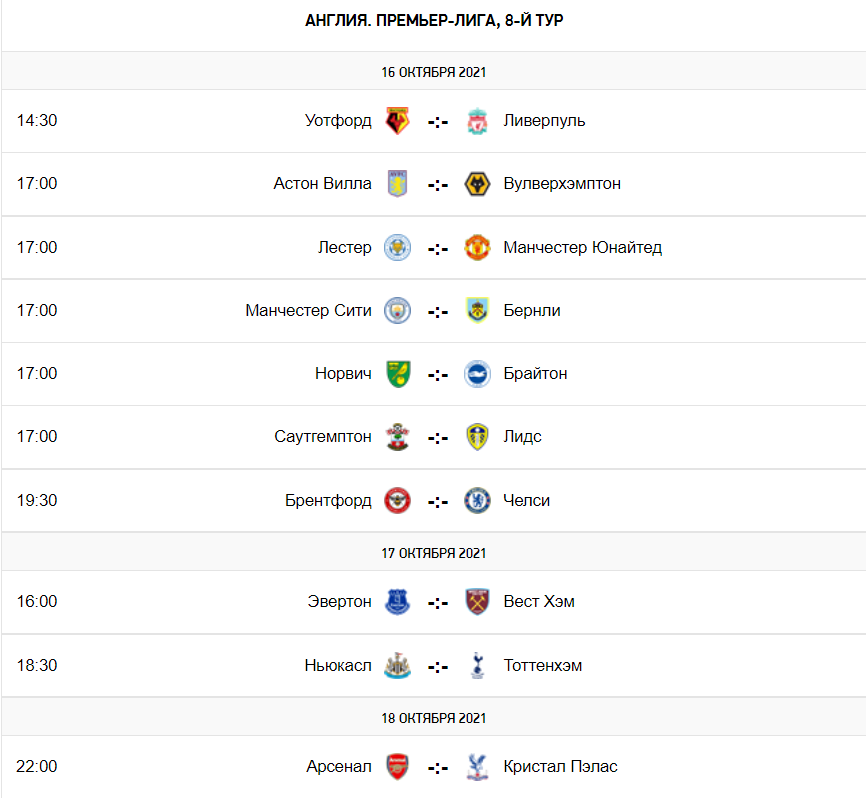Select the 14:30 kickoff time entry
Viewport: 866px width, 798px height.
click(37, 120)
